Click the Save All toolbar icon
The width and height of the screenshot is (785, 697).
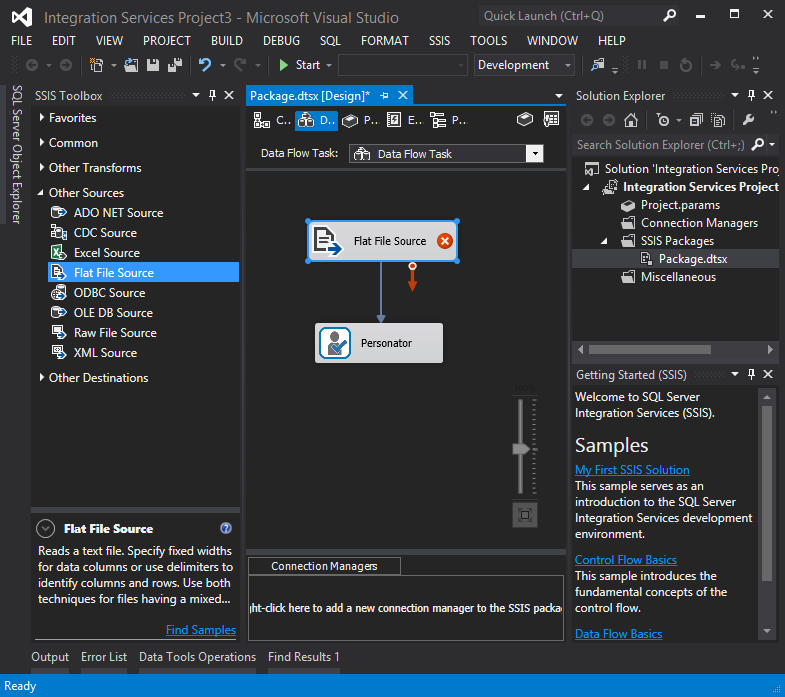point(175,65)
